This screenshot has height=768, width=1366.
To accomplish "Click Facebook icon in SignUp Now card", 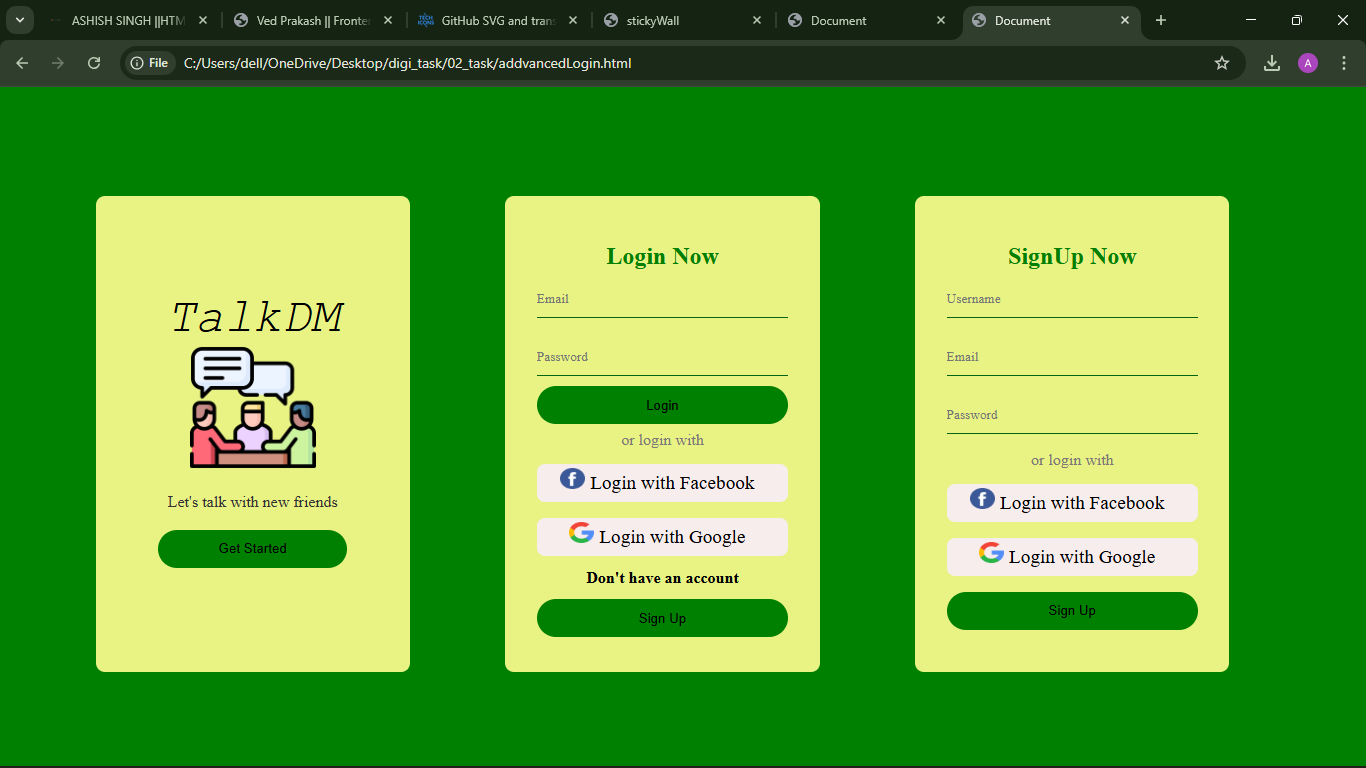I will (x=982, y=499).
